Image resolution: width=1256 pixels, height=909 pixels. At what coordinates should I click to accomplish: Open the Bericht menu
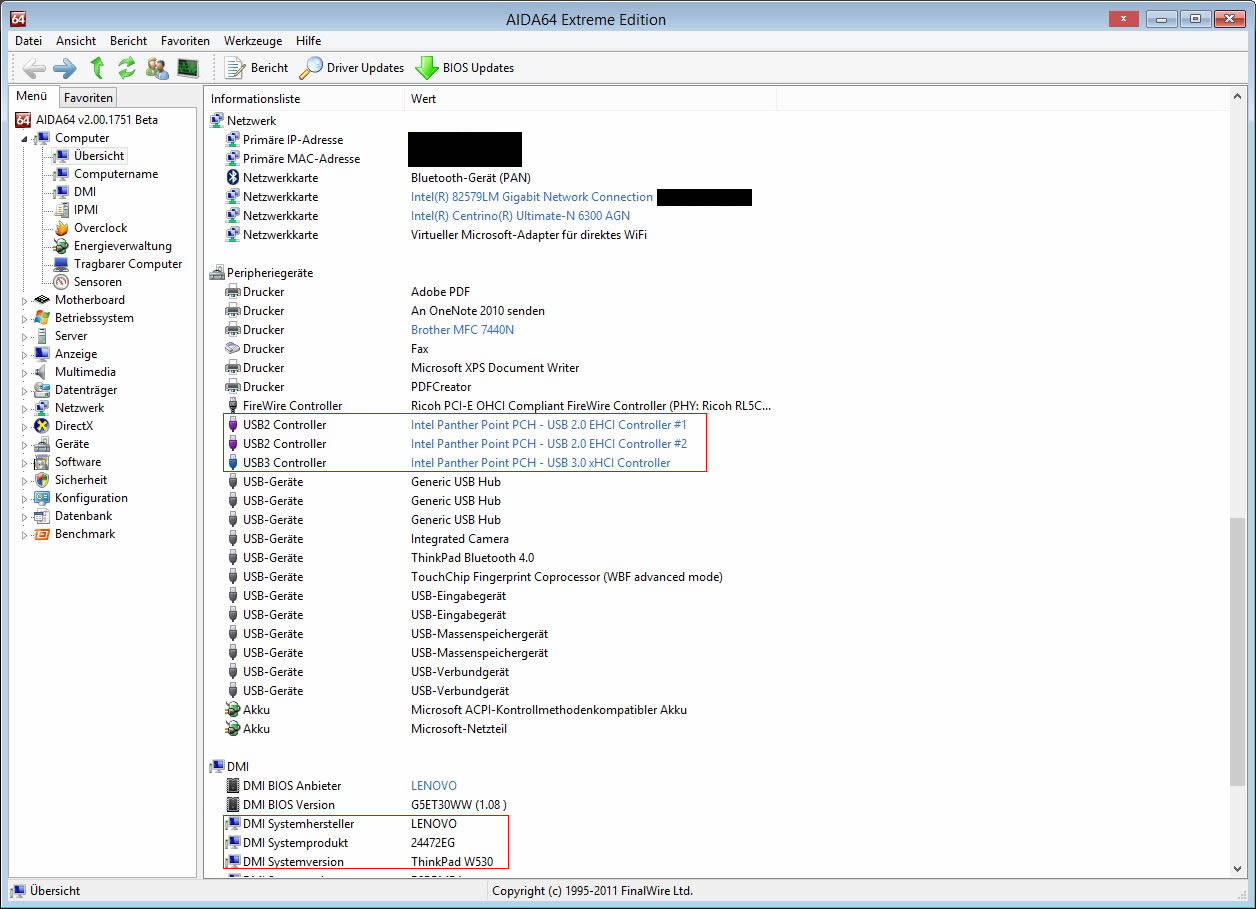point(128,41)
